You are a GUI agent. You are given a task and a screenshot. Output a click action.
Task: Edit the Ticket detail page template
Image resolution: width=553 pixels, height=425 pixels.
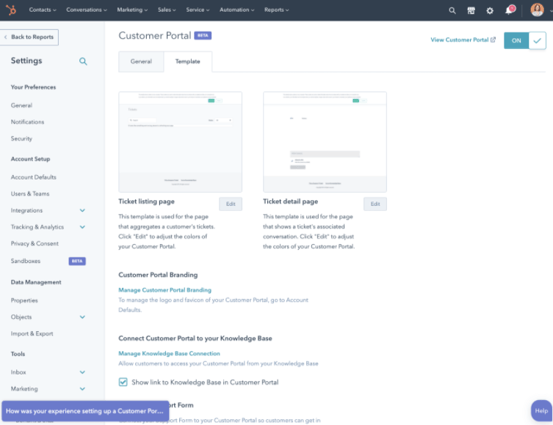tap(375, 204)
